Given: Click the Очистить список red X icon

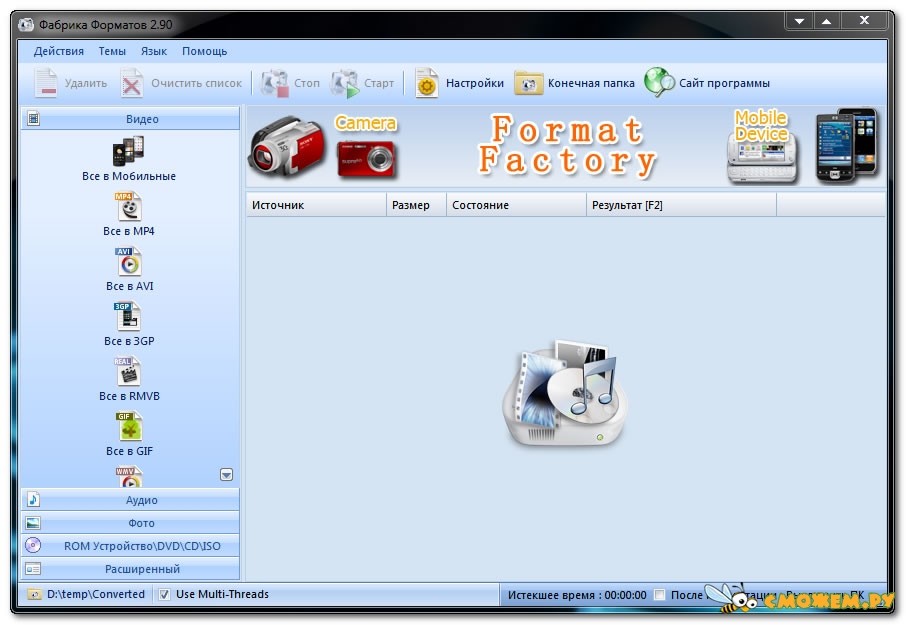Looking at the screenshot, I should tap(132, 83).
